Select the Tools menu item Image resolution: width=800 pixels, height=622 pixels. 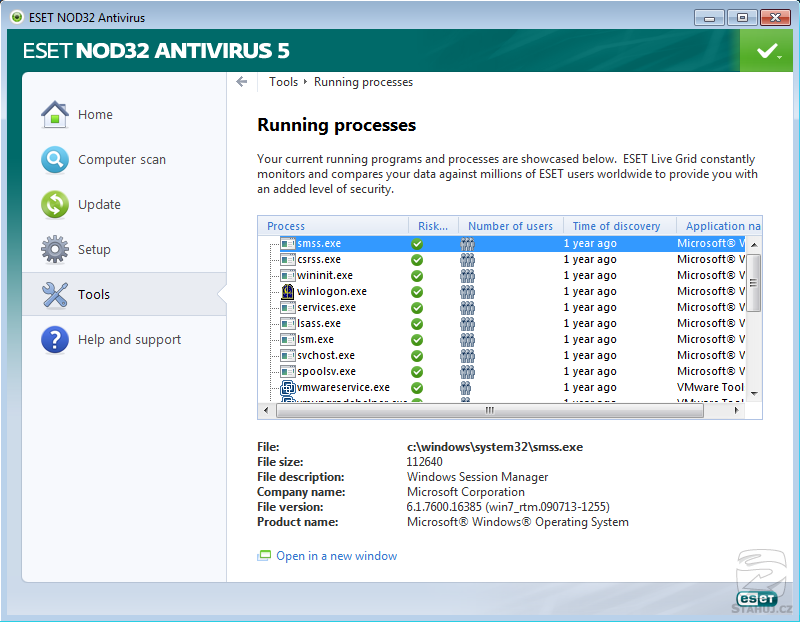pos(94,295)
